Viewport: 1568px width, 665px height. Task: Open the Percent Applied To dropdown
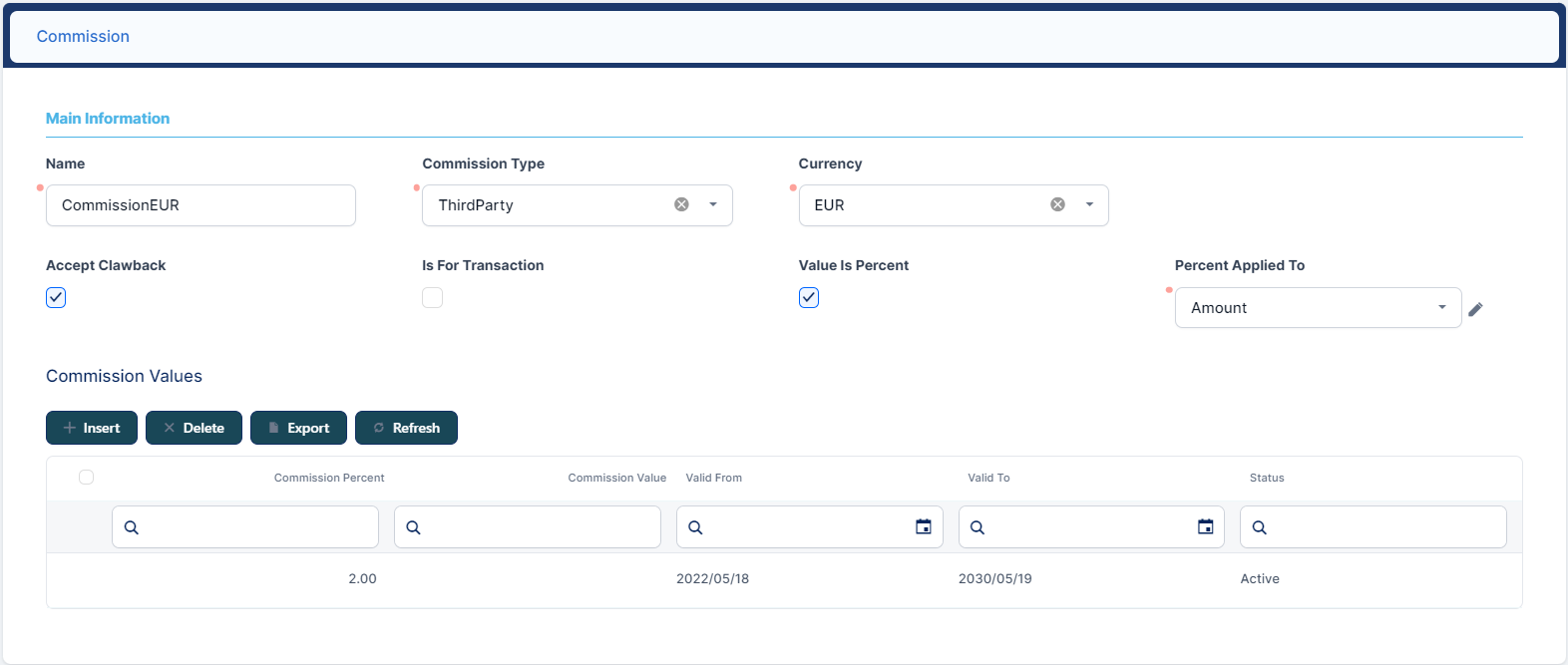(x=1317, y=308)
